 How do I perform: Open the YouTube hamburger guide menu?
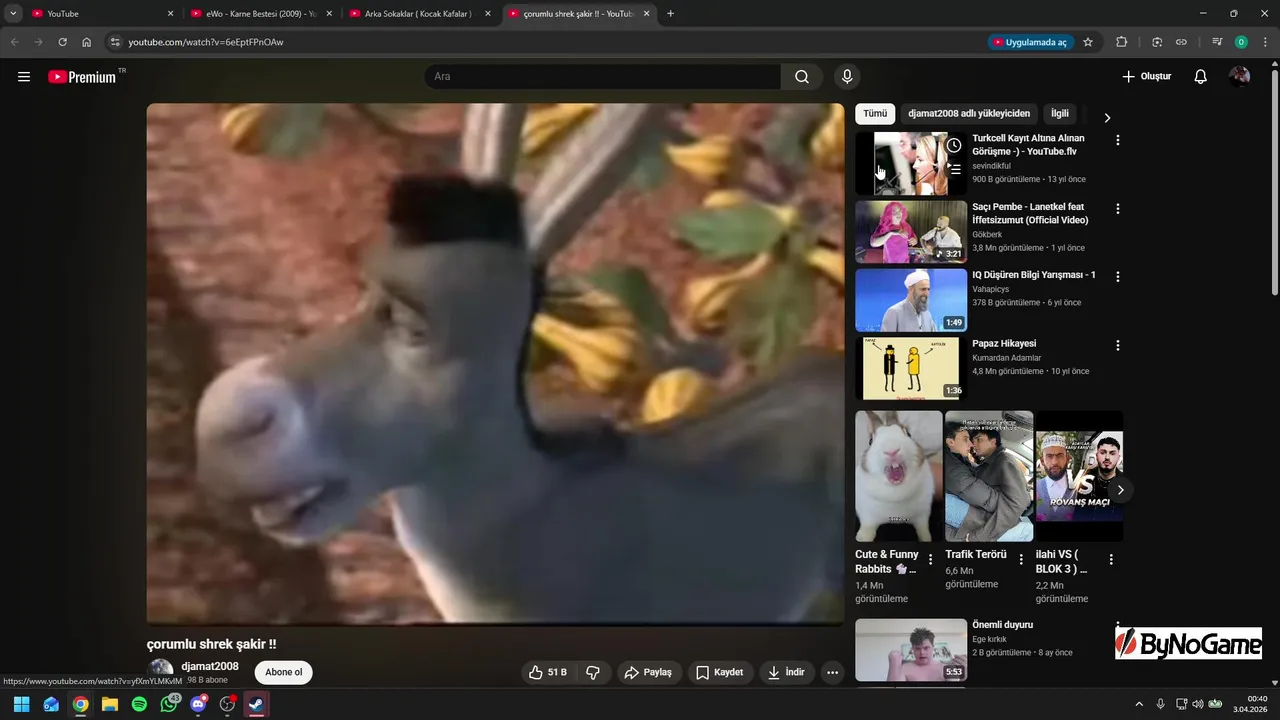pyautogui.click(x=24, y=77)
